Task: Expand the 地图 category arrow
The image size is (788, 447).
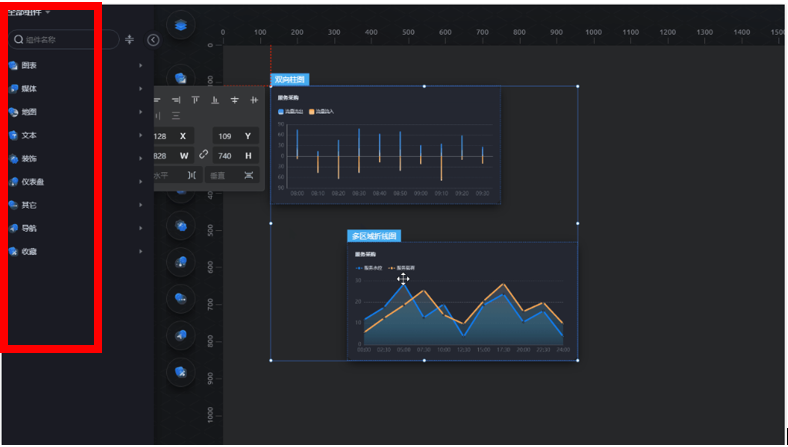Action: [x=141, y=112]
